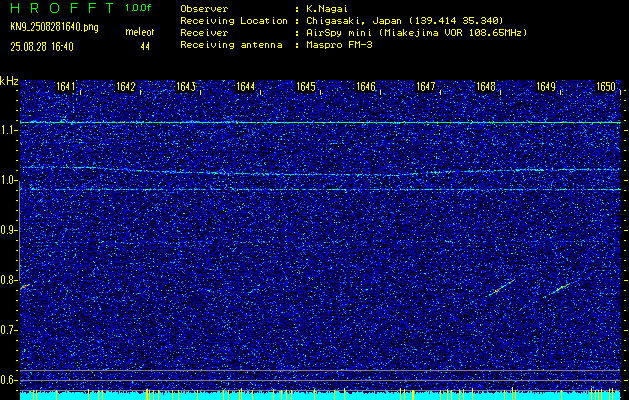Click the 1.0 frequency axis label

7,181
